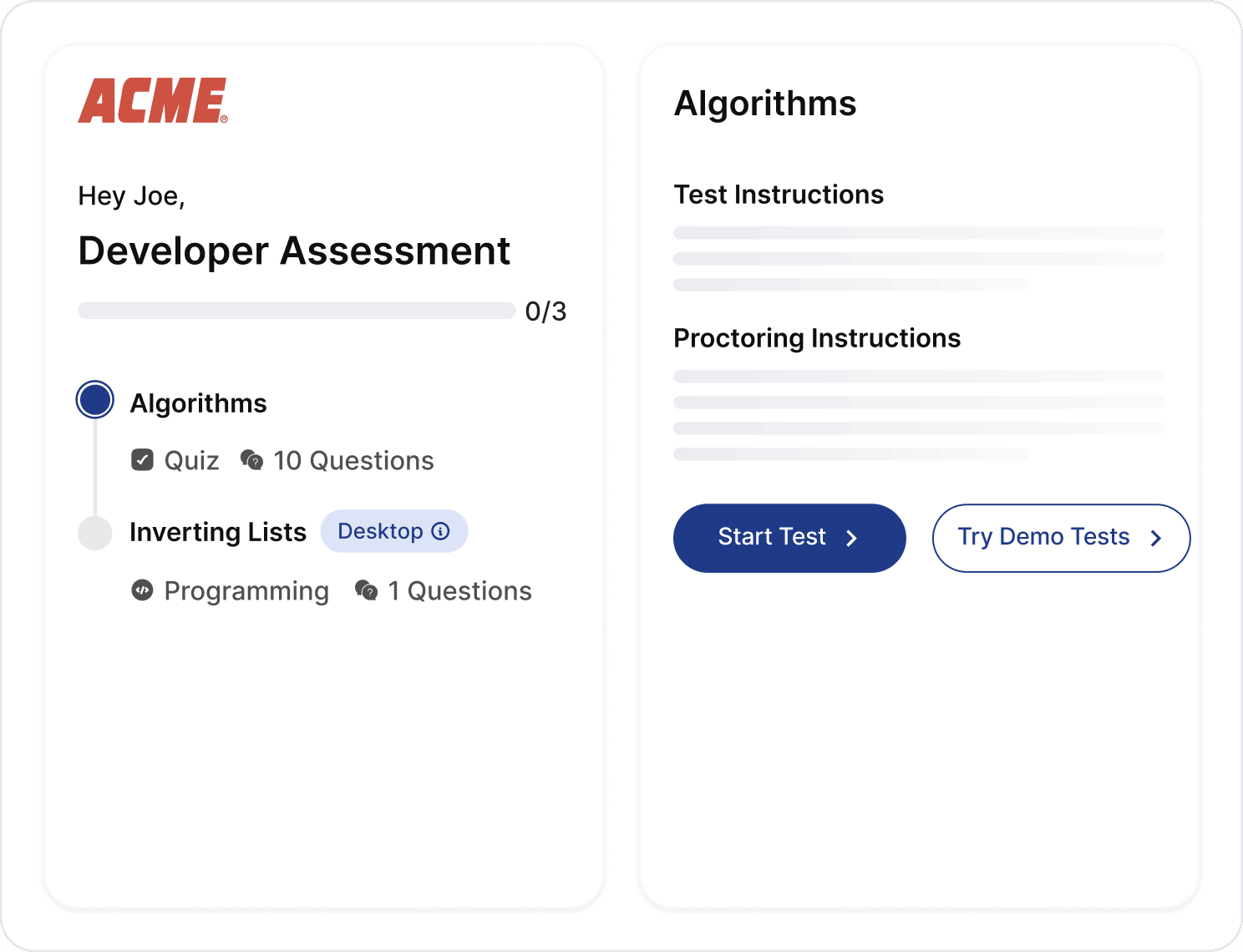Select the Inverting Lists step circle
The width and height of the screenshot is (1243, 952).
(x=95, y=533)
